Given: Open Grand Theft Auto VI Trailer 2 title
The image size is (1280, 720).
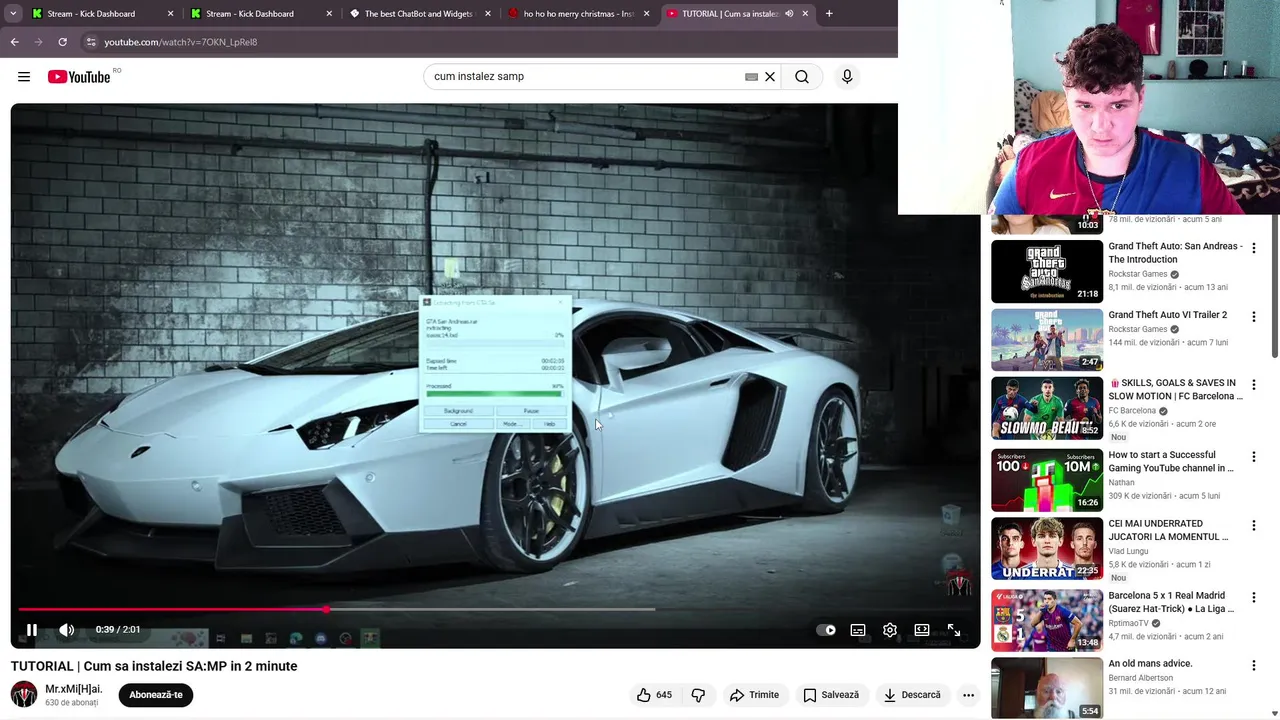Looking at the screenshot, I should click(x=1167, y=315).
